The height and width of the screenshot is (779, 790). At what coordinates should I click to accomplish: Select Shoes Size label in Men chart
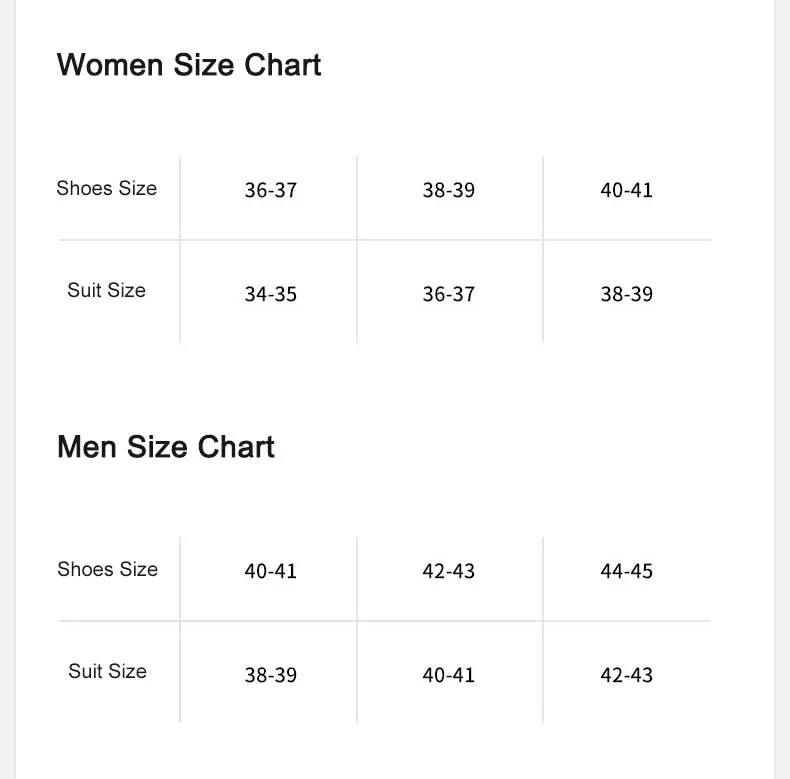[107, 569]
